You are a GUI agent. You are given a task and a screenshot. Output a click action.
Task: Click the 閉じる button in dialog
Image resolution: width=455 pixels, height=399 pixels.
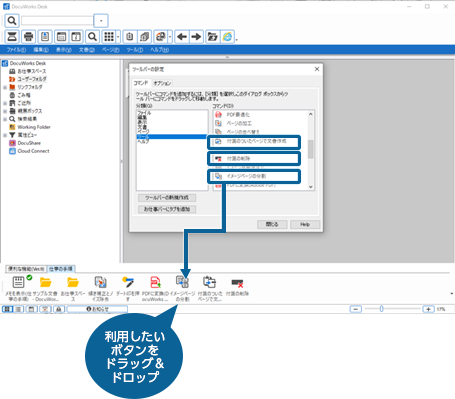(x=272, y=224)
